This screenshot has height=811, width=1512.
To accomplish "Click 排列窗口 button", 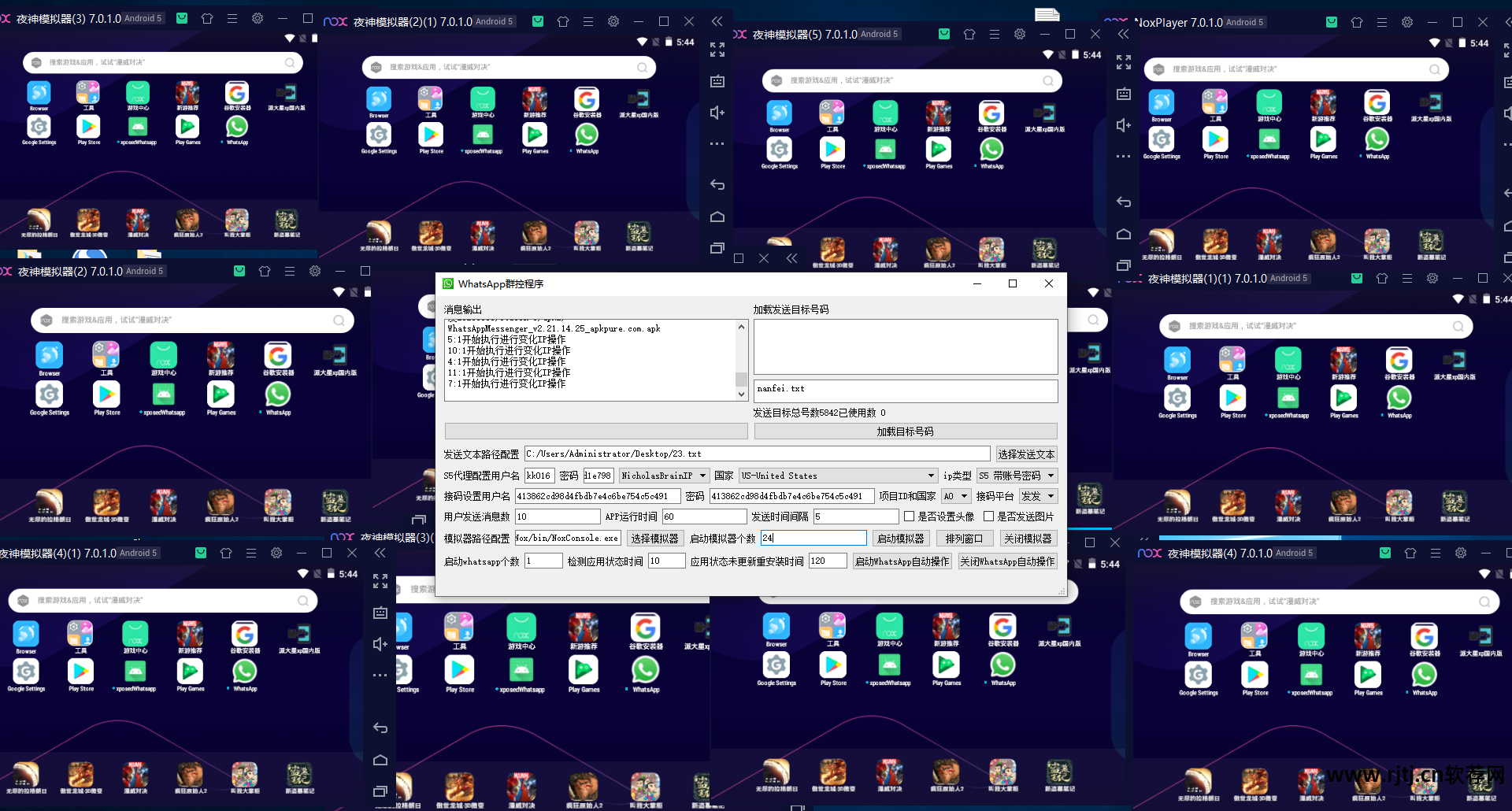I will click(965, 539).
